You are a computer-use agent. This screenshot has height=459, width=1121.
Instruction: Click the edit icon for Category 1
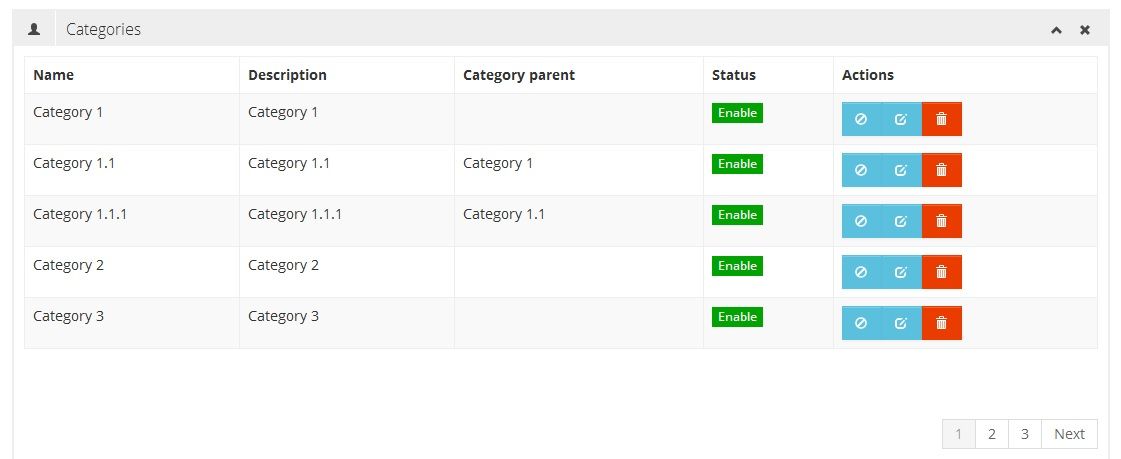coord(901,119)
